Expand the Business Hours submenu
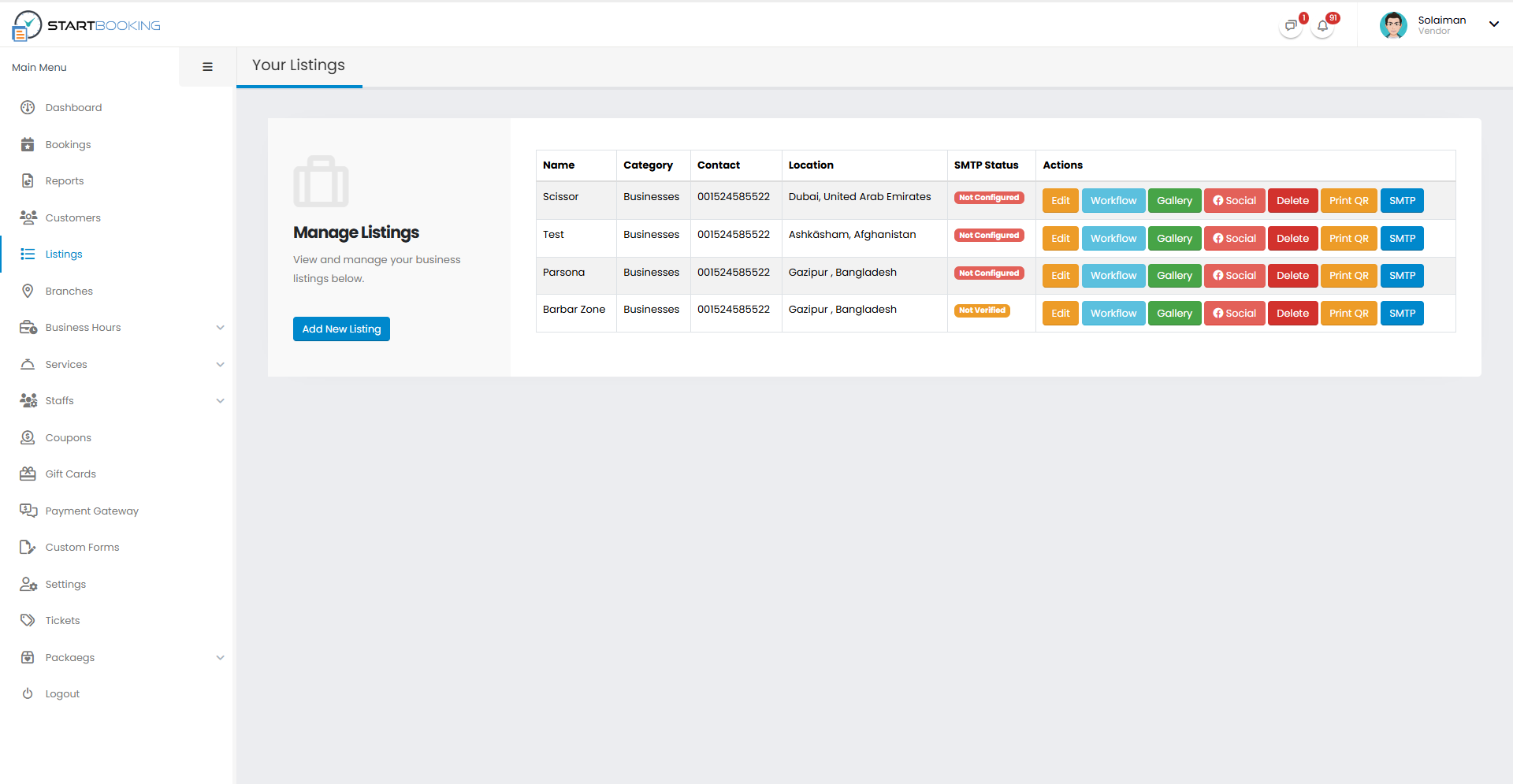 pyautogui.click(x=220, y=328)
